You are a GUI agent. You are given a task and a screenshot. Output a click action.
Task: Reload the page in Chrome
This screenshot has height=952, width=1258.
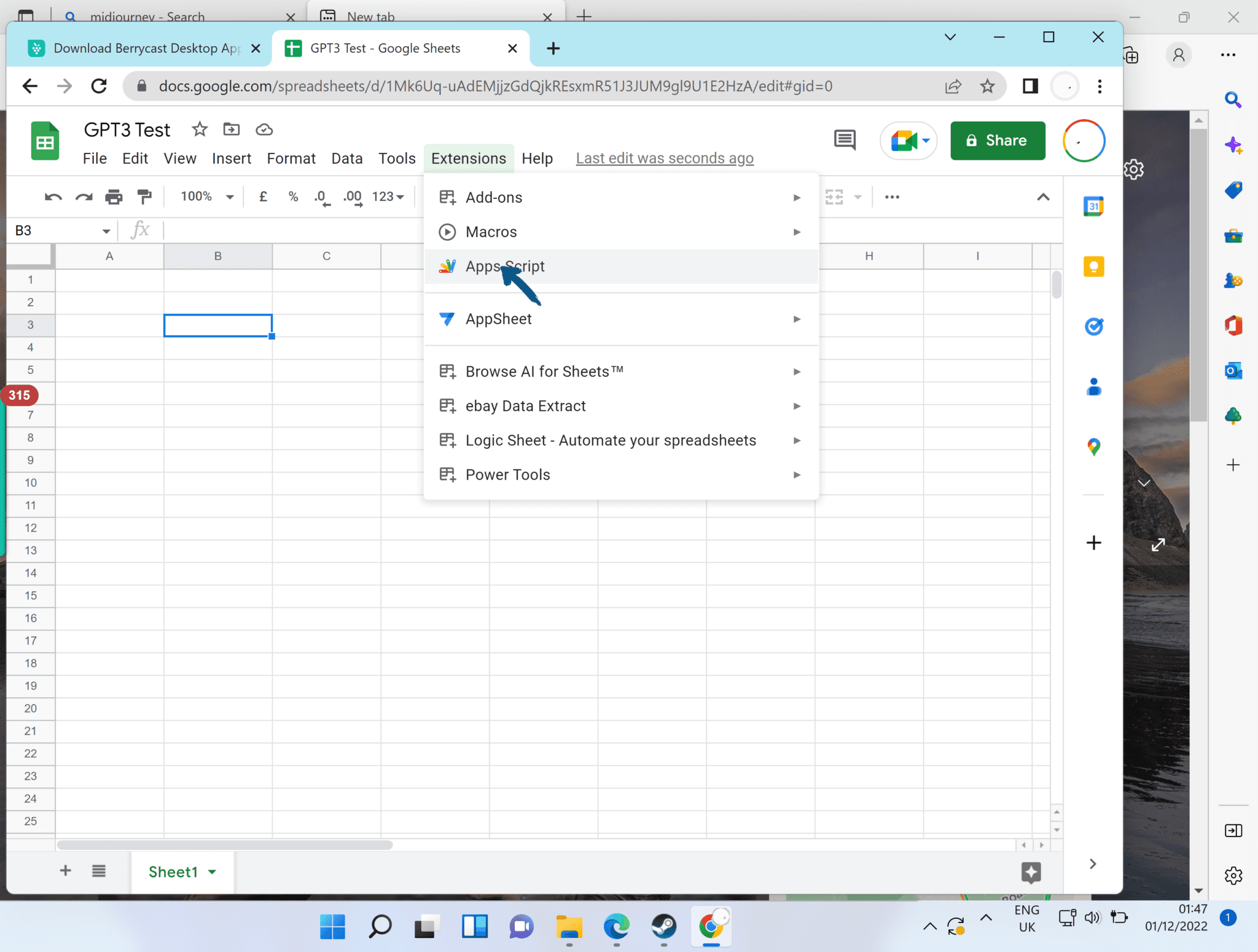pyautogui.click(x=99, y=86)
